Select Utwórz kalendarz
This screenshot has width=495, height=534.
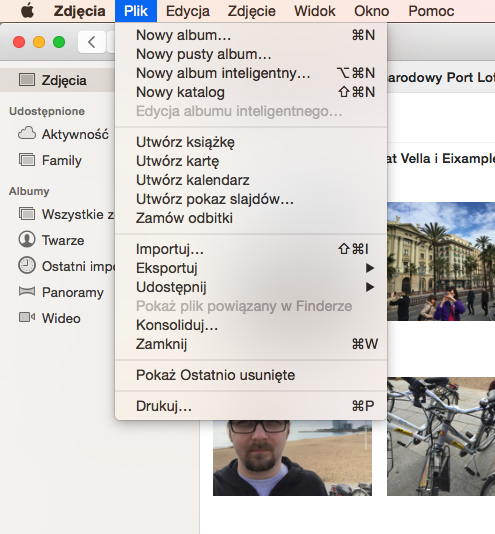(x=251, y=180)
